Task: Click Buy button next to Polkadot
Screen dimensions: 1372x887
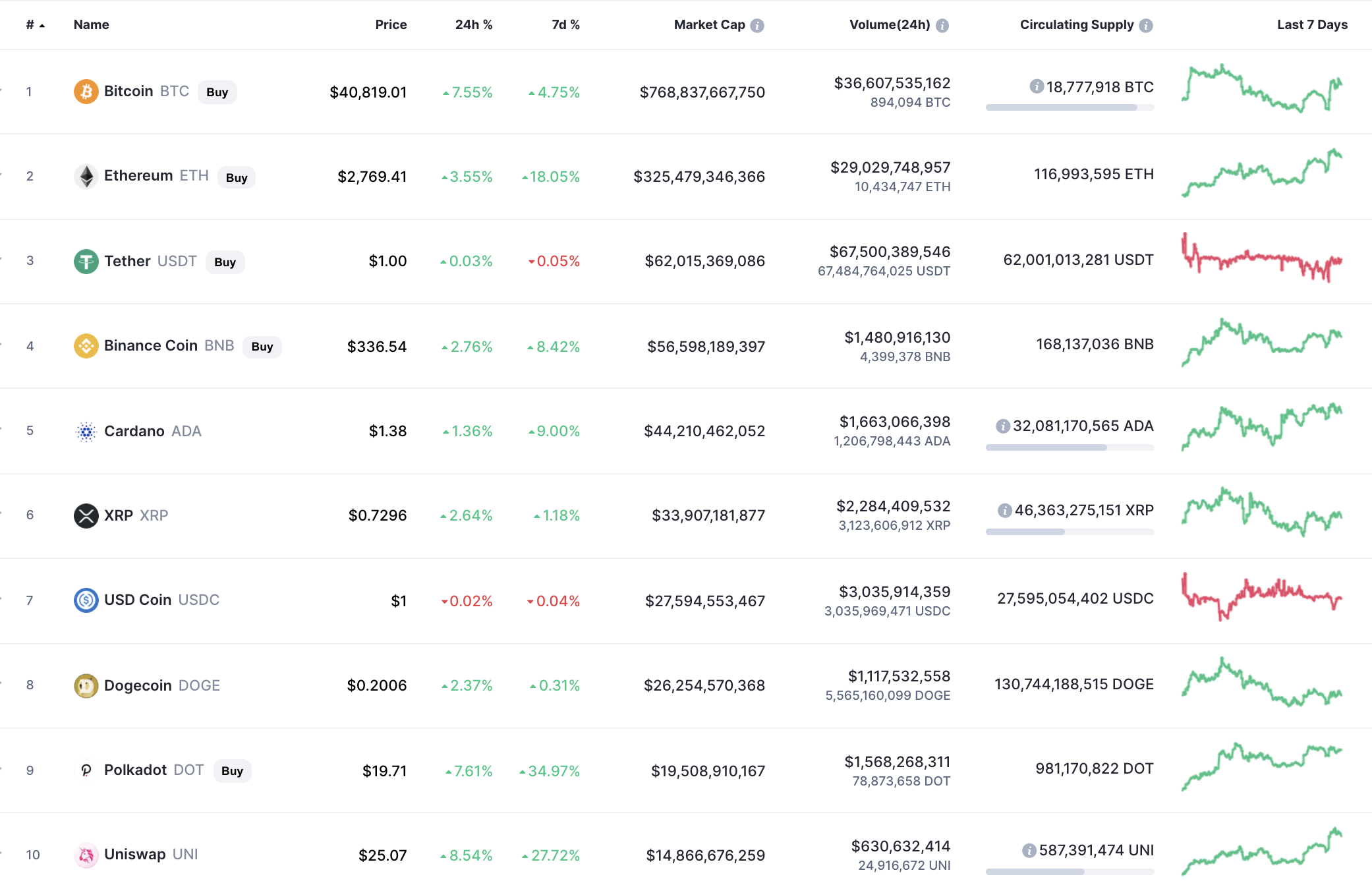Action: [232, 771]
